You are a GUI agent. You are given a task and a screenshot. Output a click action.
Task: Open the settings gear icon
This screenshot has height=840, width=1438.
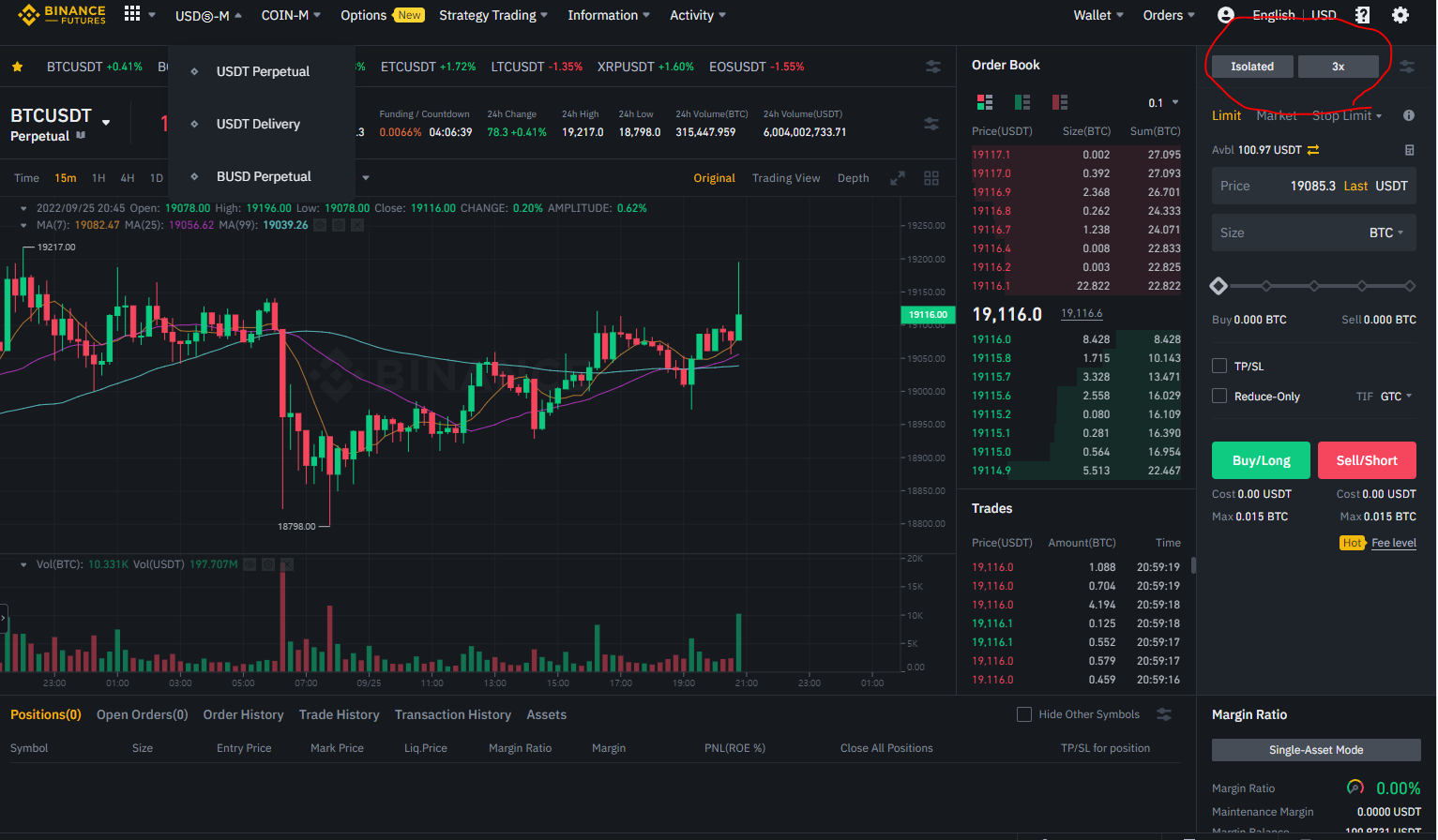(x=1400, y=15)
